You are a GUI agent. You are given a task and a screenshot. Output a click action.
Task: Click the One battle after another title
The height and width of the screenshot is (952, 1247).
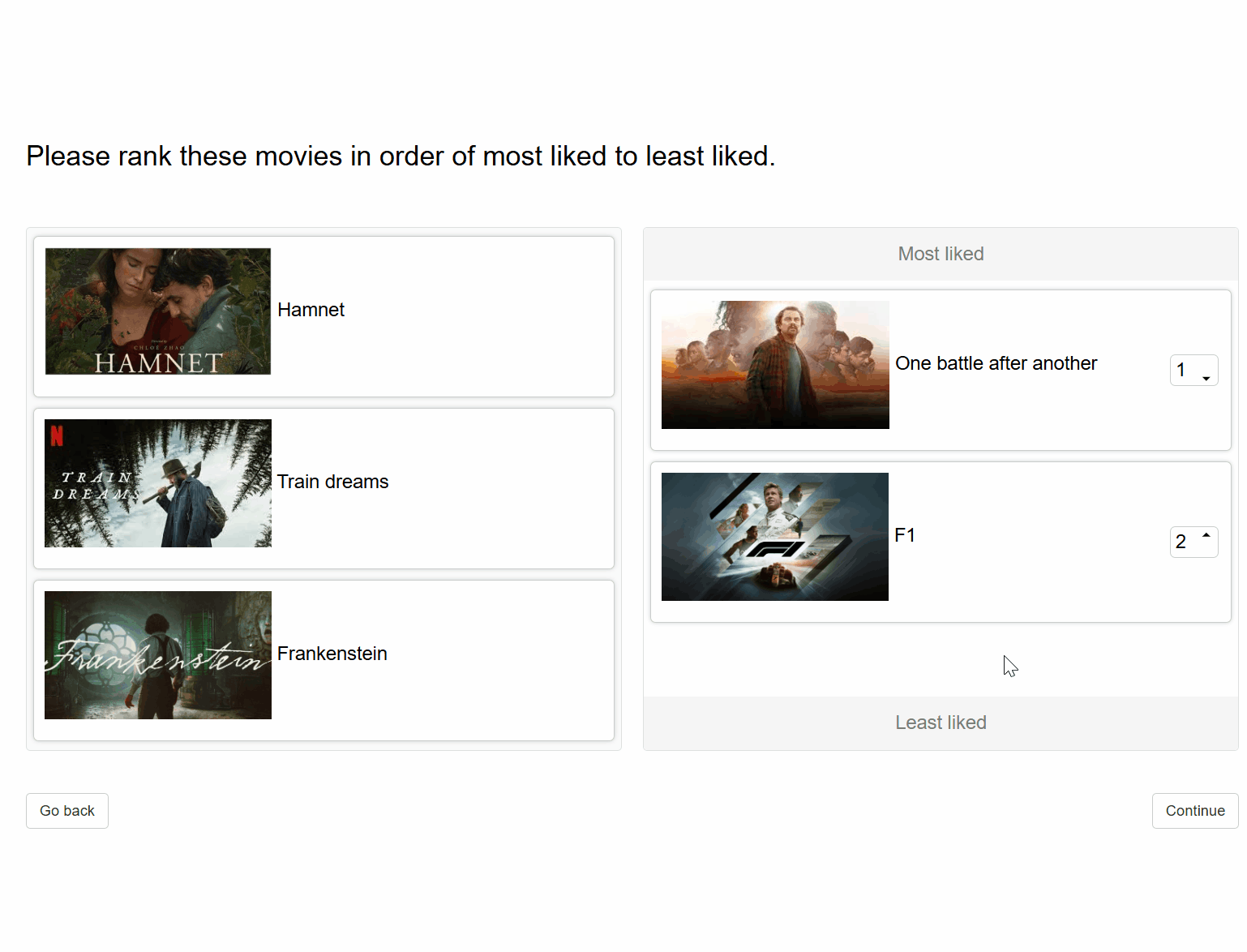(996, 363)
